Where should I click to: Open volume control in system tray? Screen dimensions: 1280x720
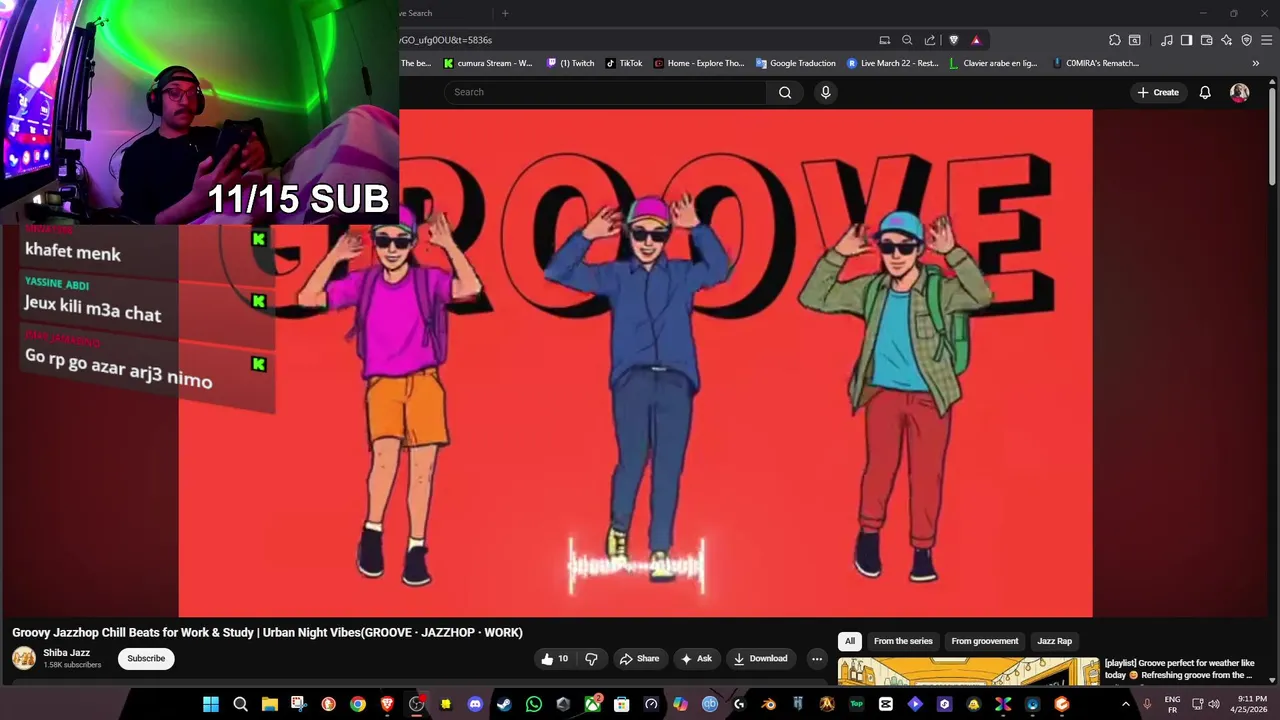1214,704
